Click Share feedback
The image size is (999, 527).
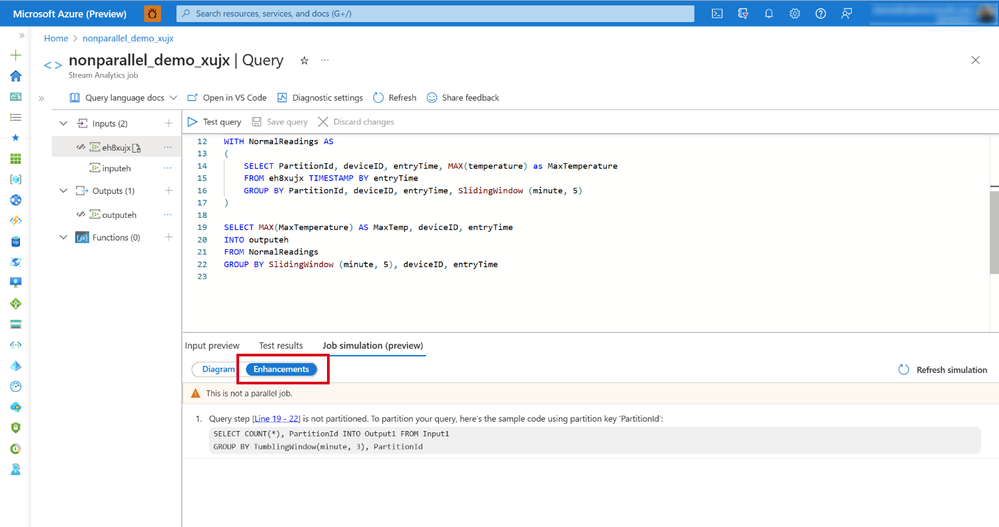coord(463,97)
